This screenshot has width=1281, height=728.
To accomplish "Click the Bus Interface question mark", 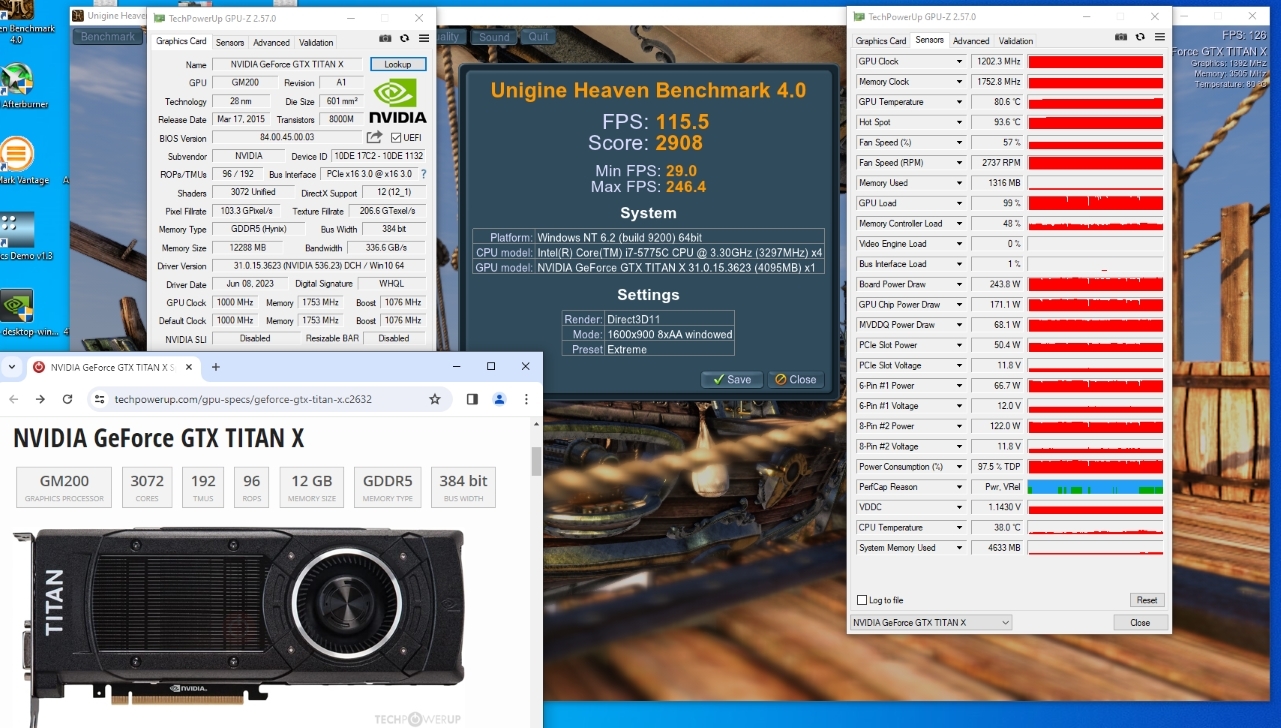I will click(x=423, y=174).
